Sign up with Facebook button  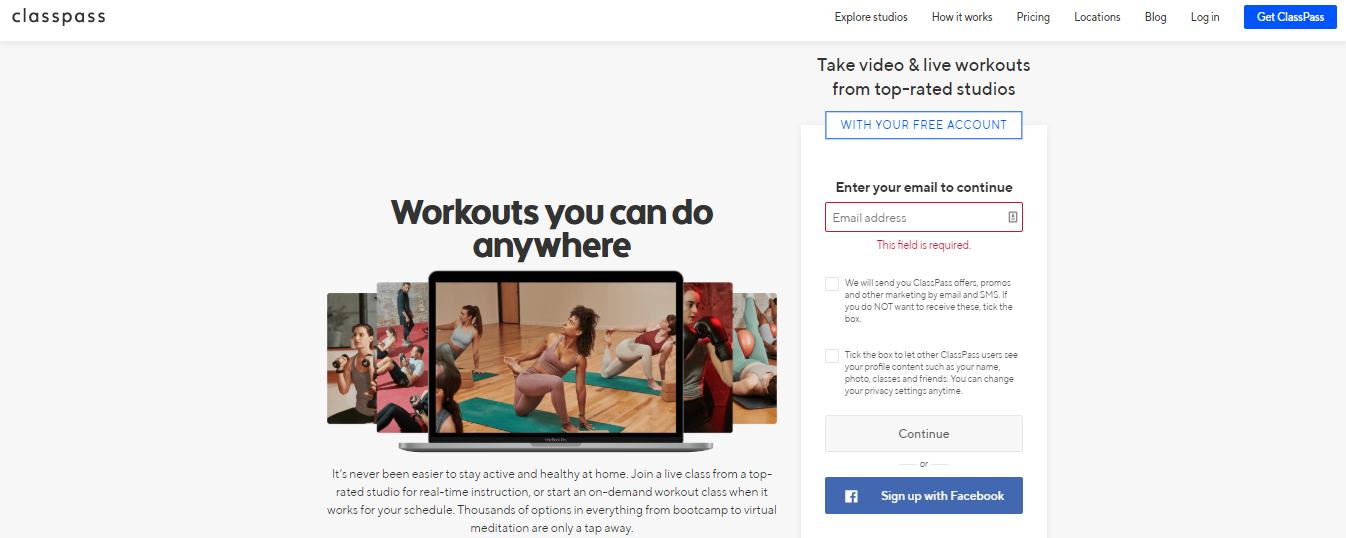(923, 496)
